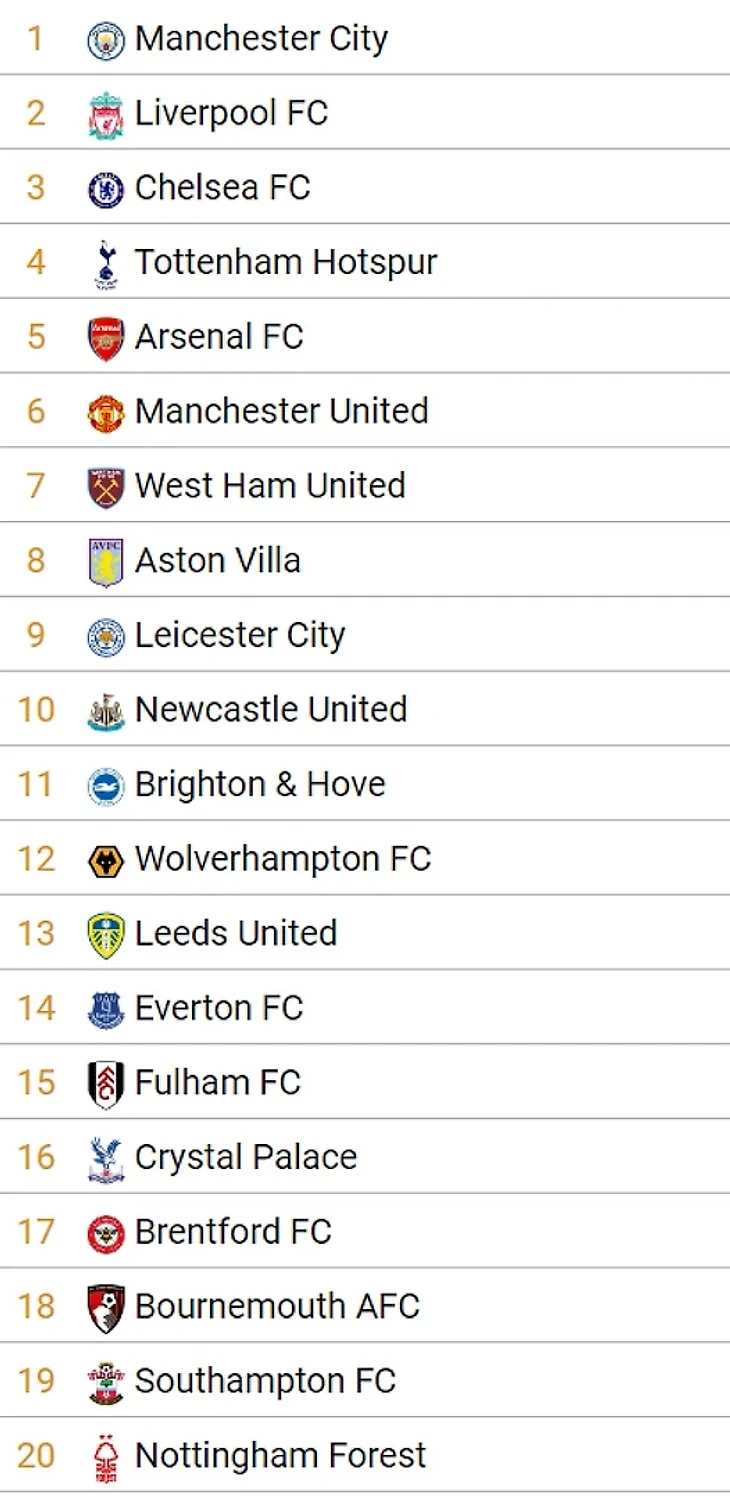Image resolution: width=730 pixels, height=1499 pixels.
Task: Click the Arsenal FC cannon crest
Action: (106, 338)
